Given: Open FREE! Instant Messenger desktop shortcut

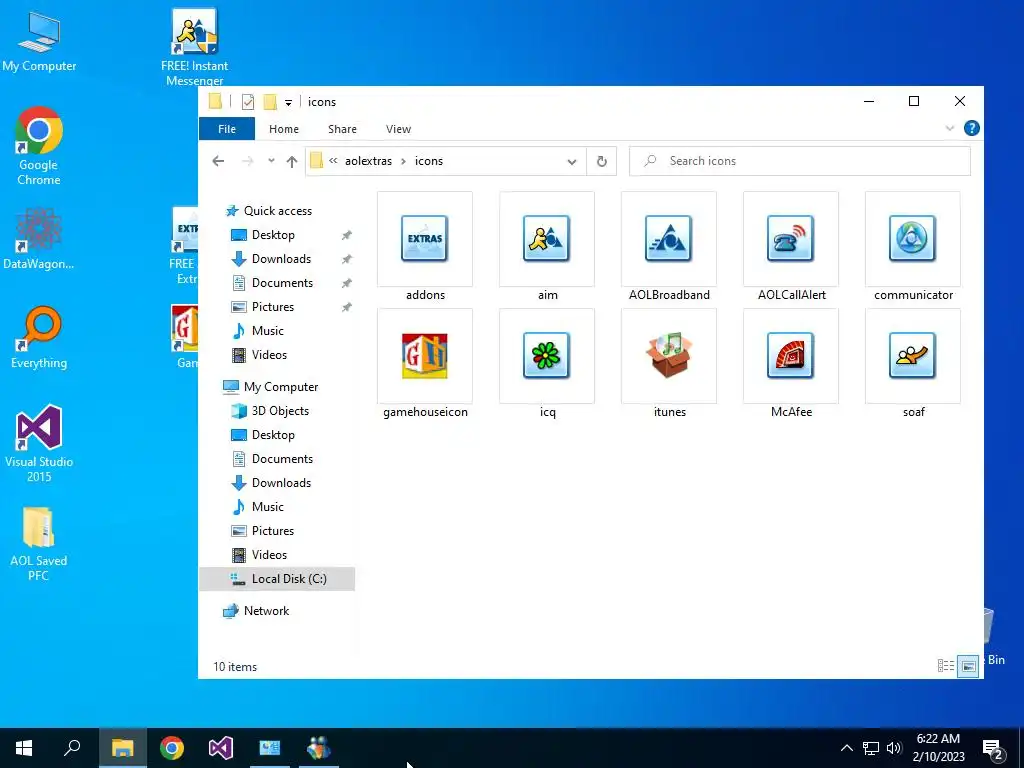Looking at the screenshot, I should point(195,47).
